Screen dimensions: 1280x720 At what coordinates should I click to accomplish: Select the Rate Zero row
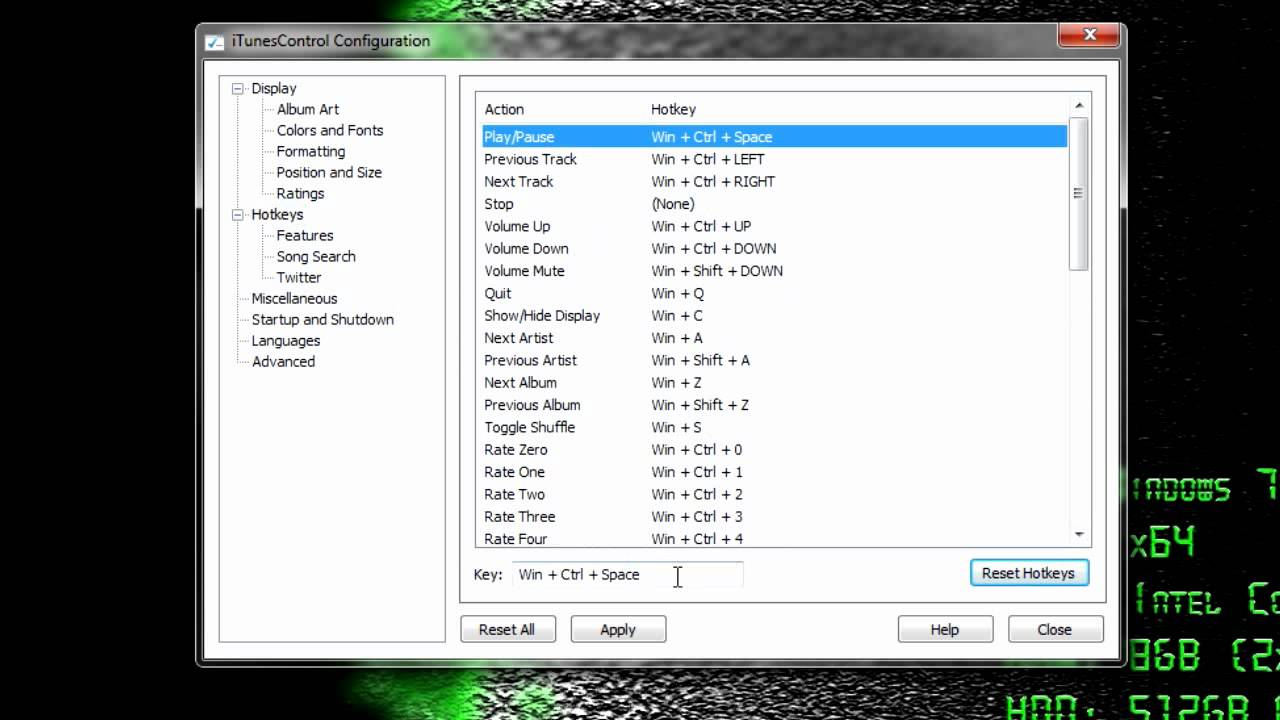point(775,449)
